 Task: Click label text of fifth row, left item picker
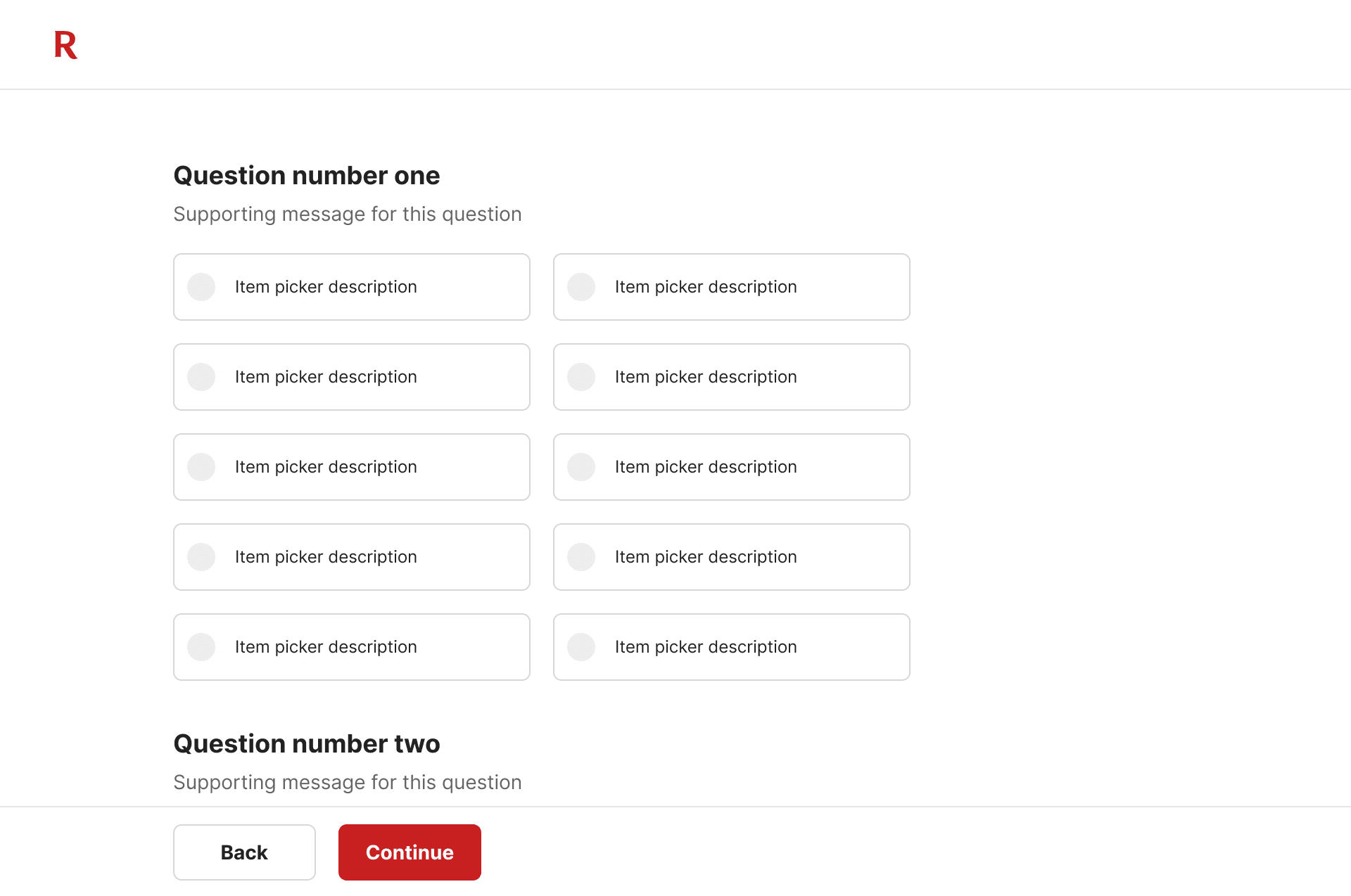[326, 647]
